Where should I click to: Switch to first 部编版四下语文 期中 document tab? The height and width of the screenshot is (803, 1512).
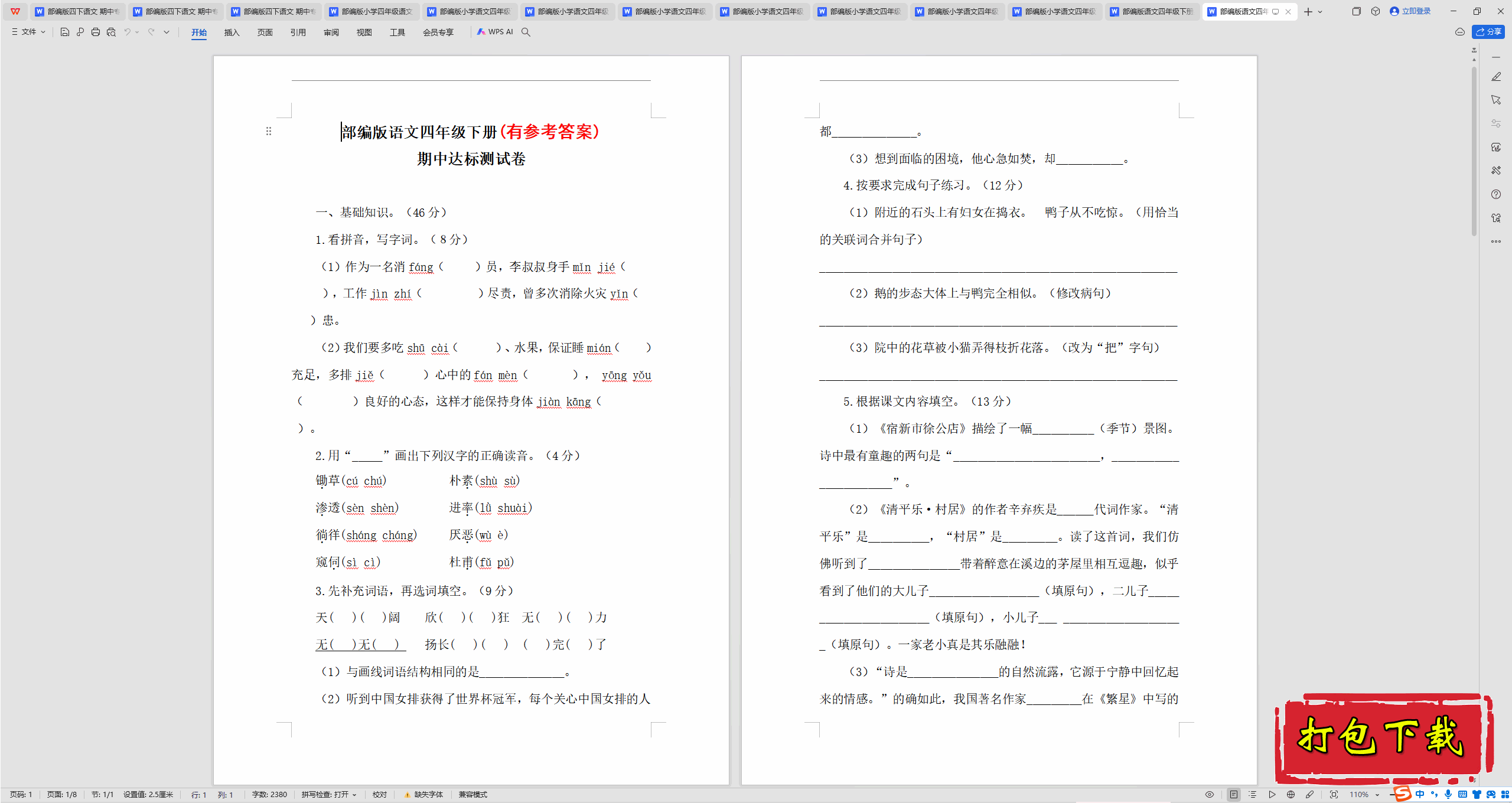click(x=79, y=11)
